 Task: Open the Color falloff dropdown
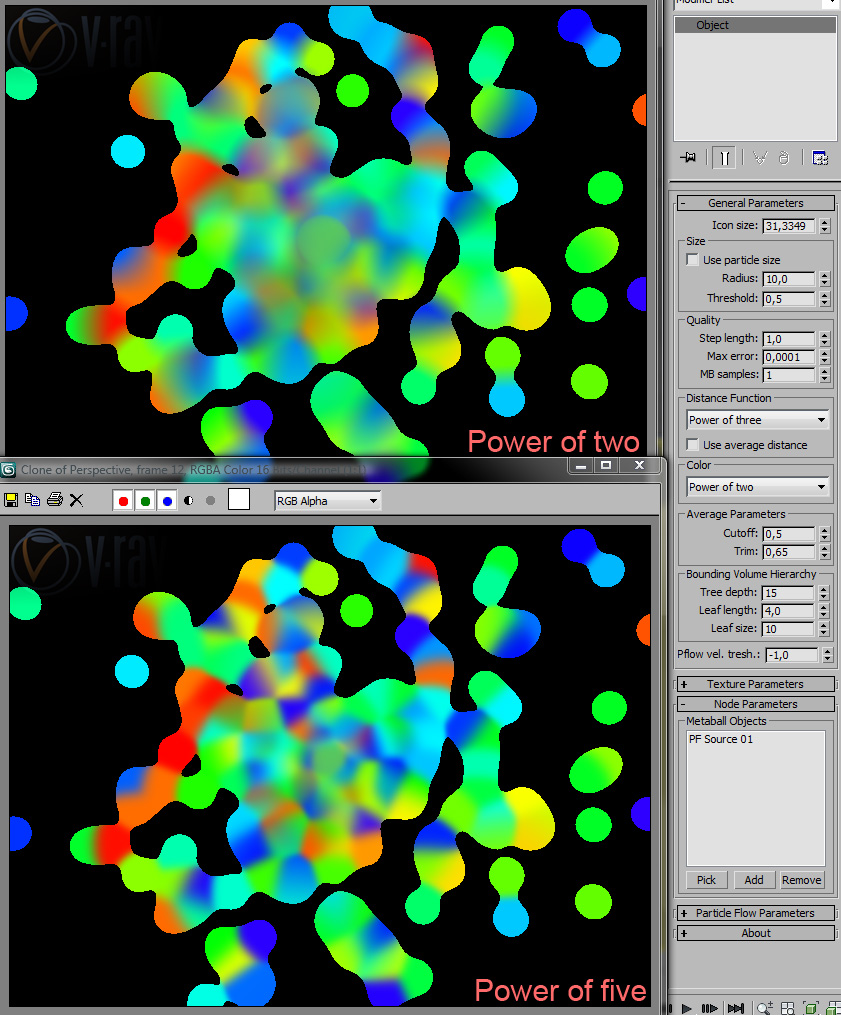click(x=757, y=487)
